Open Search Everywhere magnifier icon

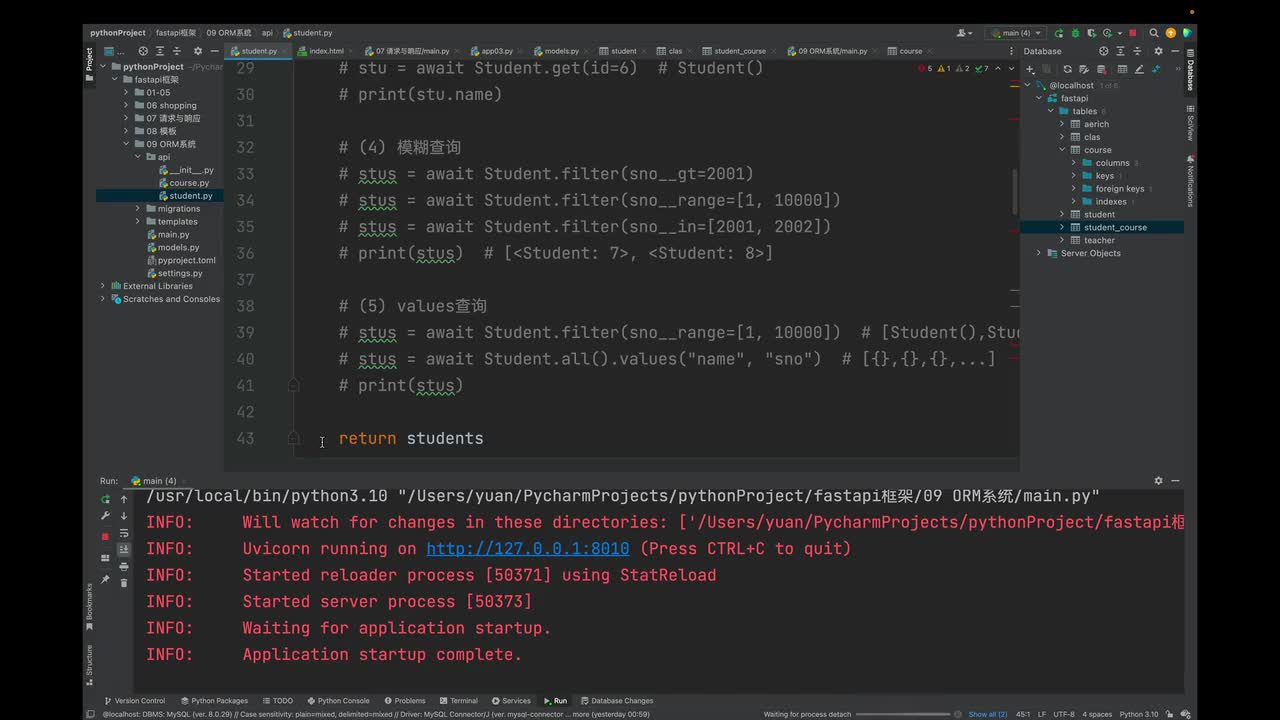click(x=1154, y=33)
